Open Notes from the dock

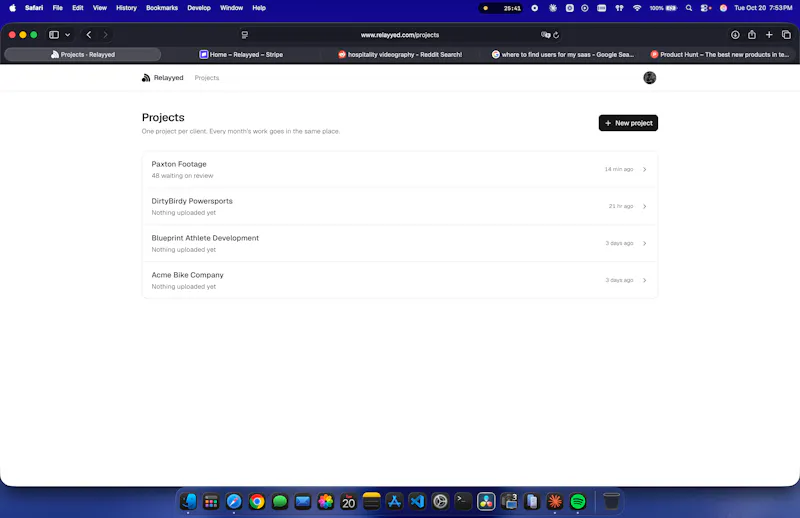pos(371,502)
